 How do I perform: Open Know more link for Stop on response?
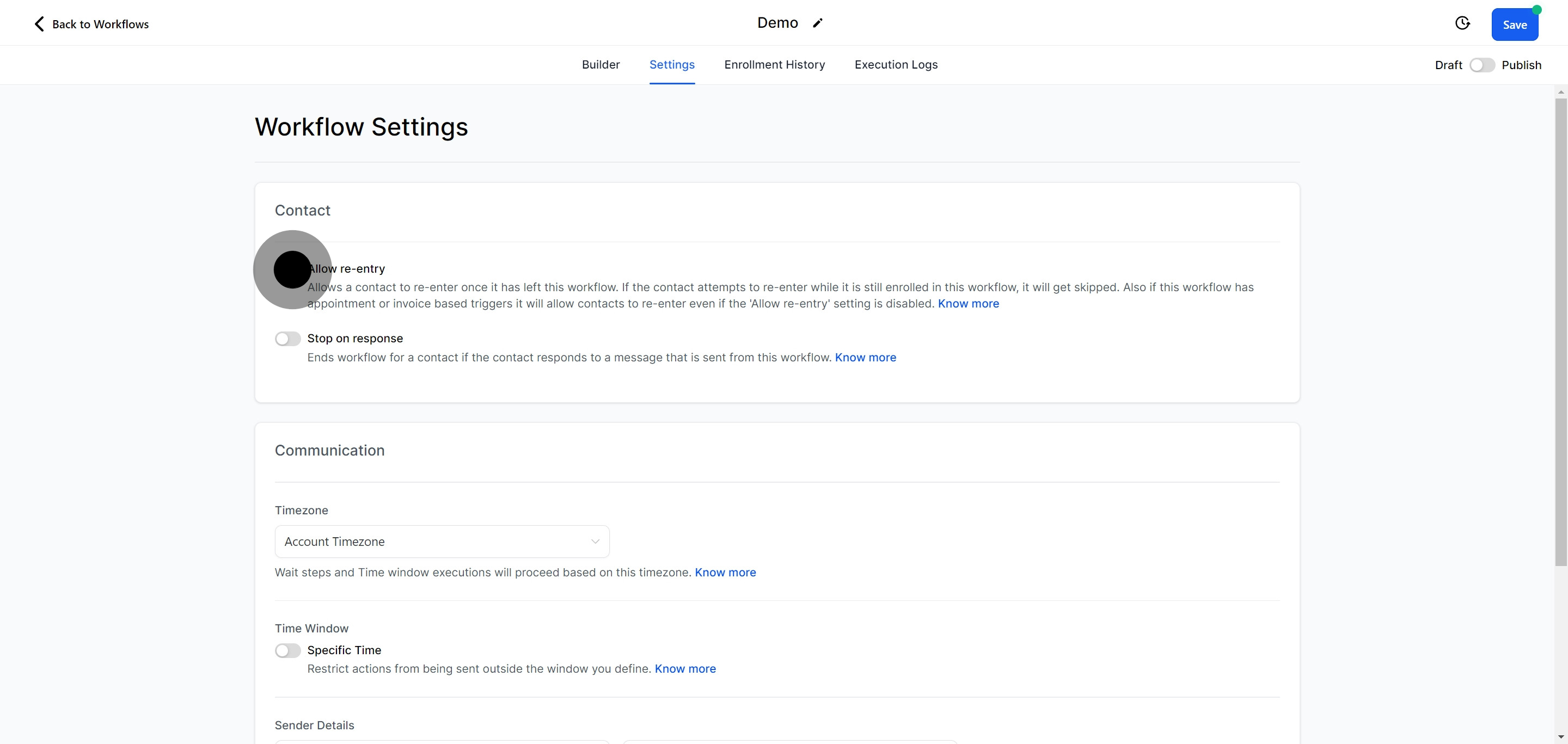[x=865, y=358]
